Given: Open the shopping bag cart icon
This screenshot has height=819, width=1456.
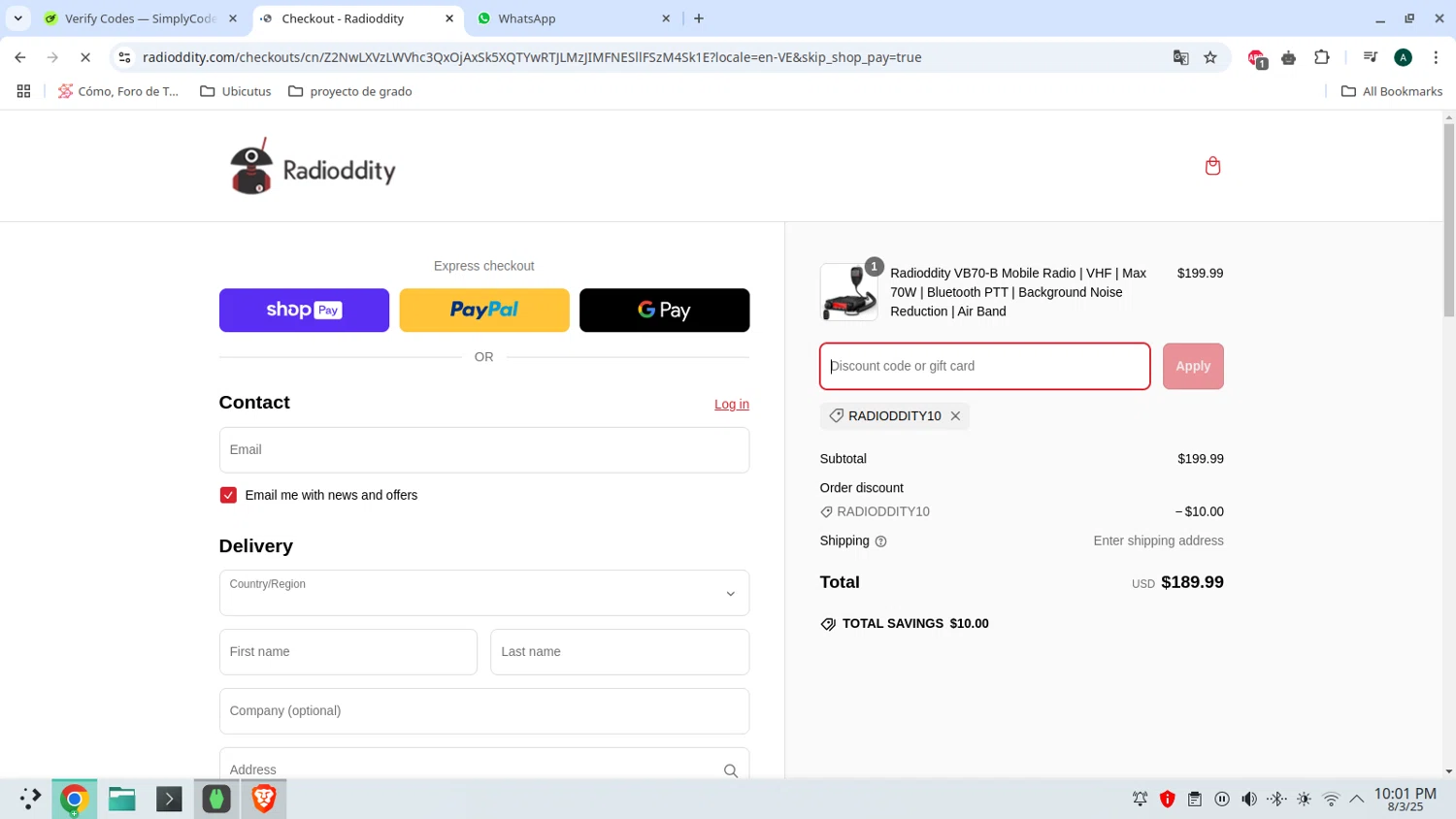Looking at the screenshot, I should [x=1212, y=166].
